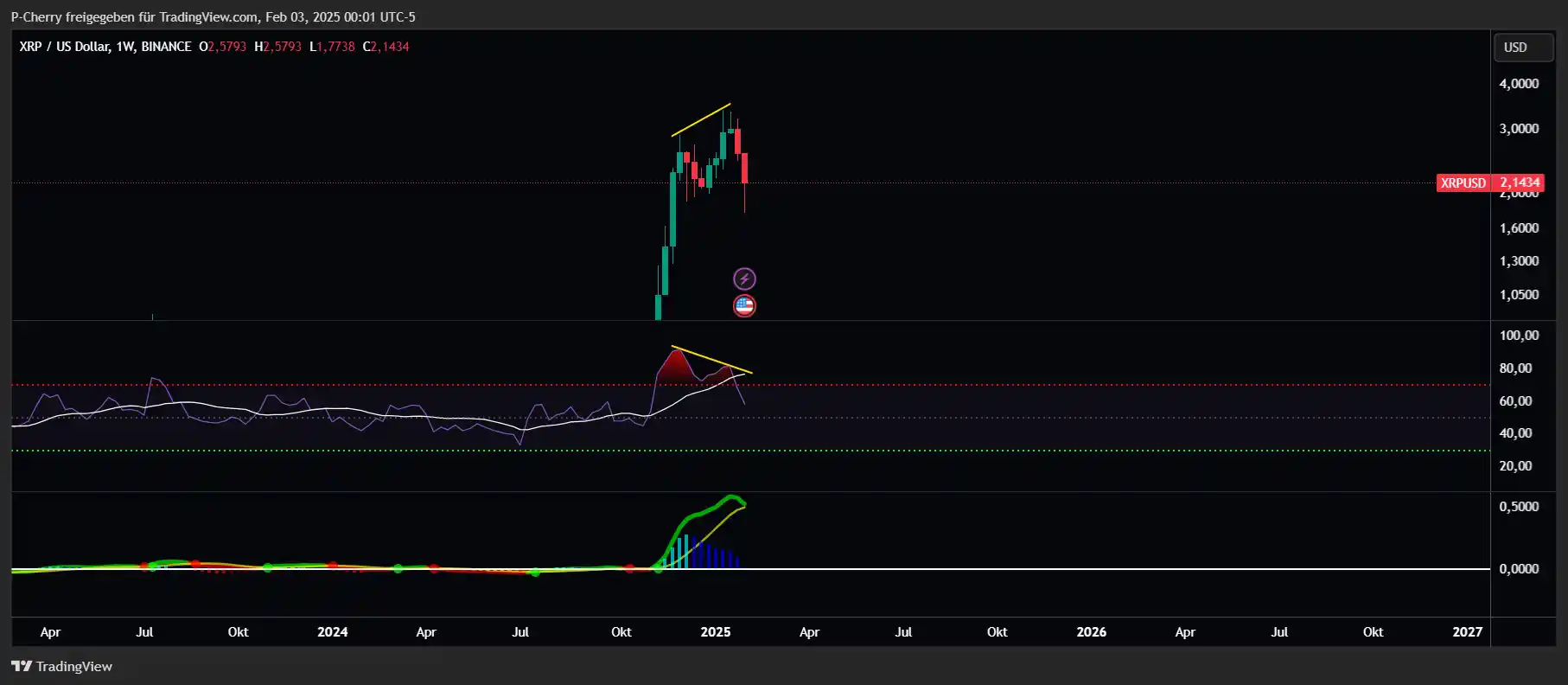The image size is (1568, 685).
Task: Select the yellow trendline above price candles
Action: point(701,120)
